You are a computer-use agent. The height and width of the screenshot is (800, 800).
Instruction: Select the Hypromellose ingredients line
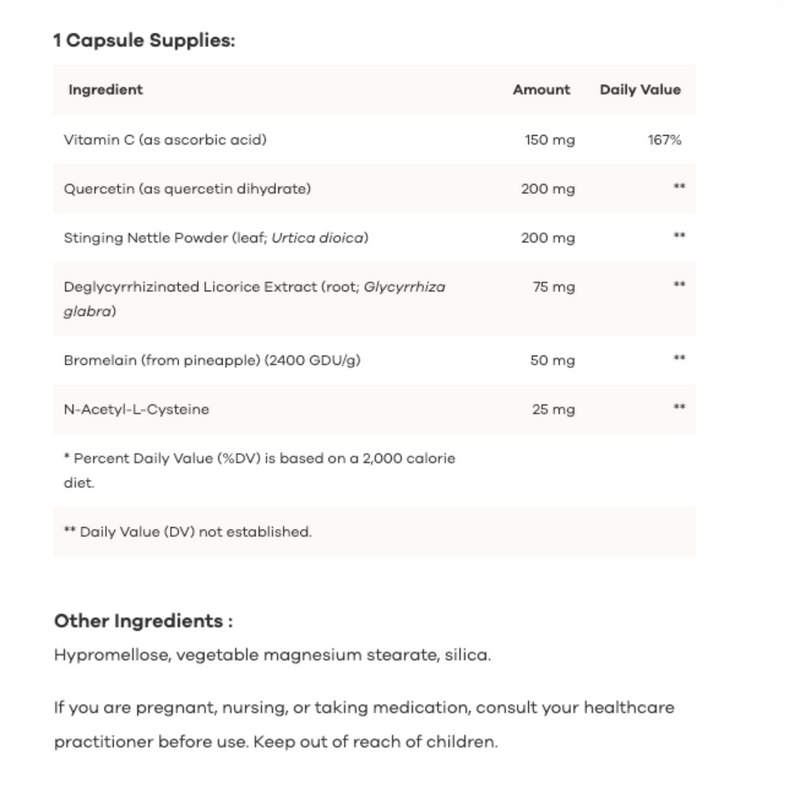[272, 656]
